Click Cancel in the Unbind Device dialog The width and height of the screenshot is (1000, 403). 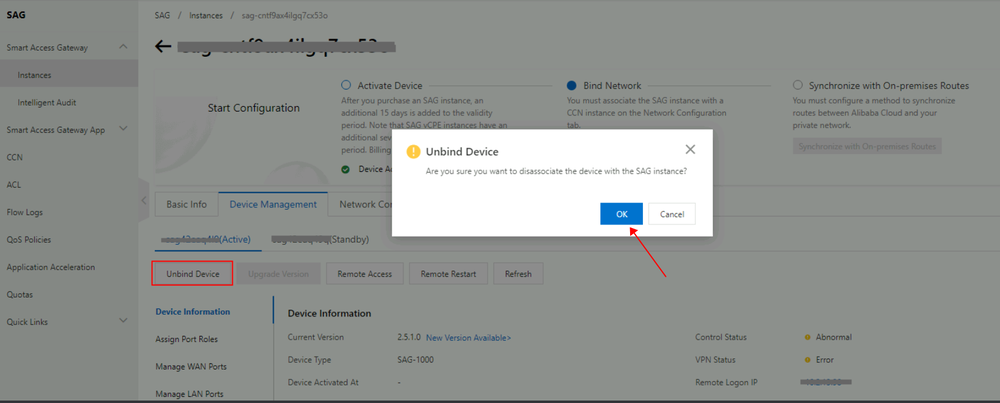[x=672, y=214]
